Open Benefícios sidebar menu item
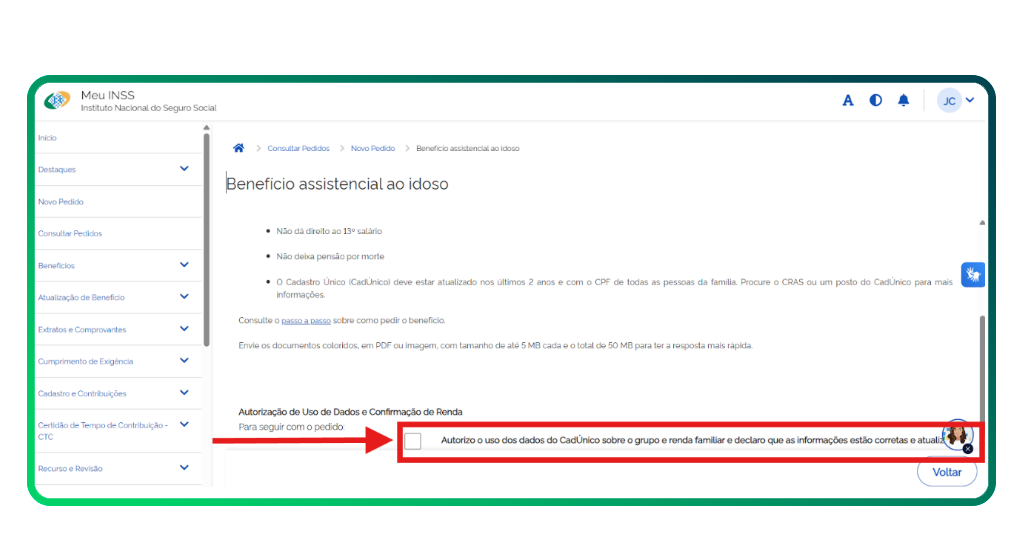 tap(56, 266)
